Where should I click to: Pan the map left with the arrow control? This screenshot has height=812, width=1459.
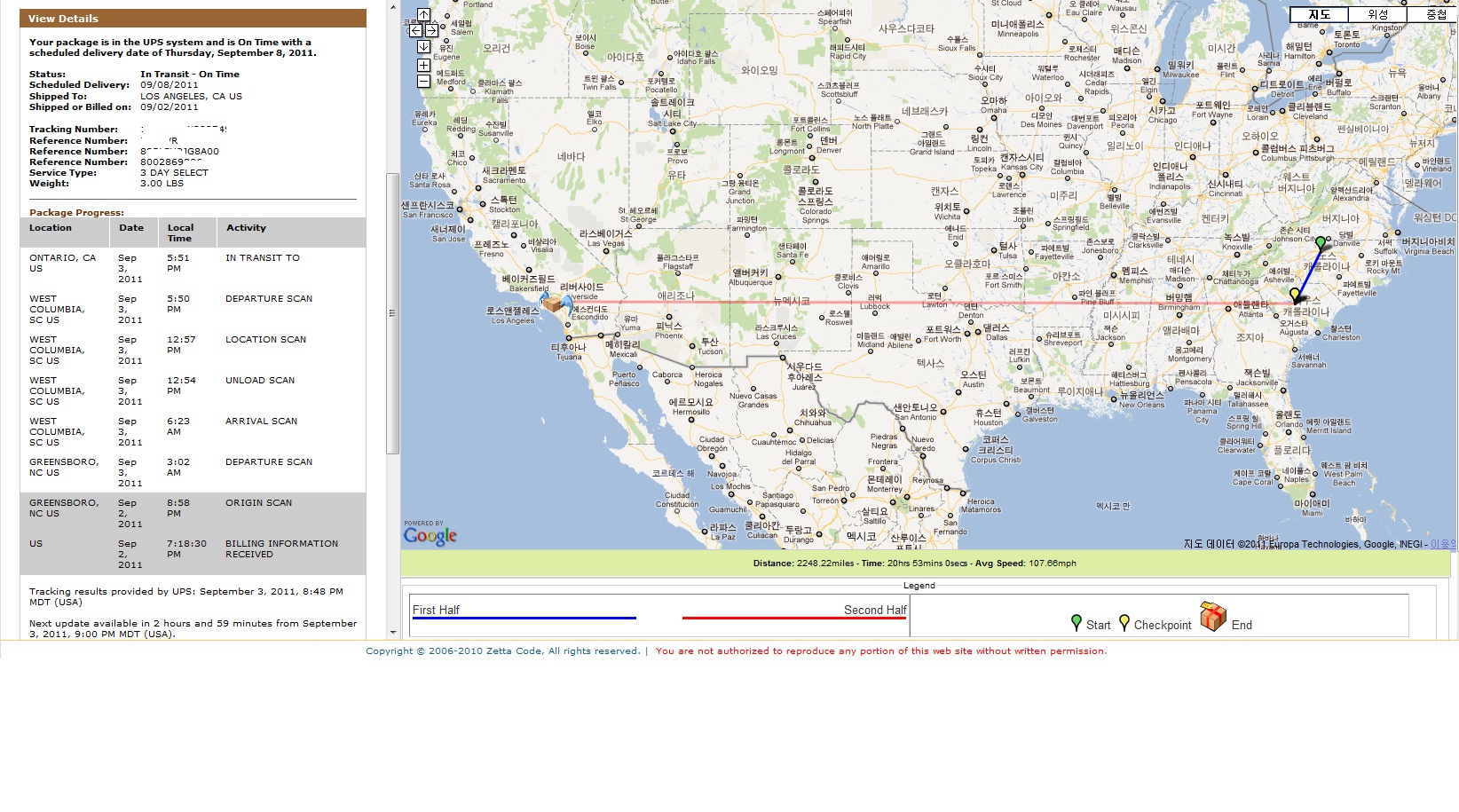click(x=415, y=30)
